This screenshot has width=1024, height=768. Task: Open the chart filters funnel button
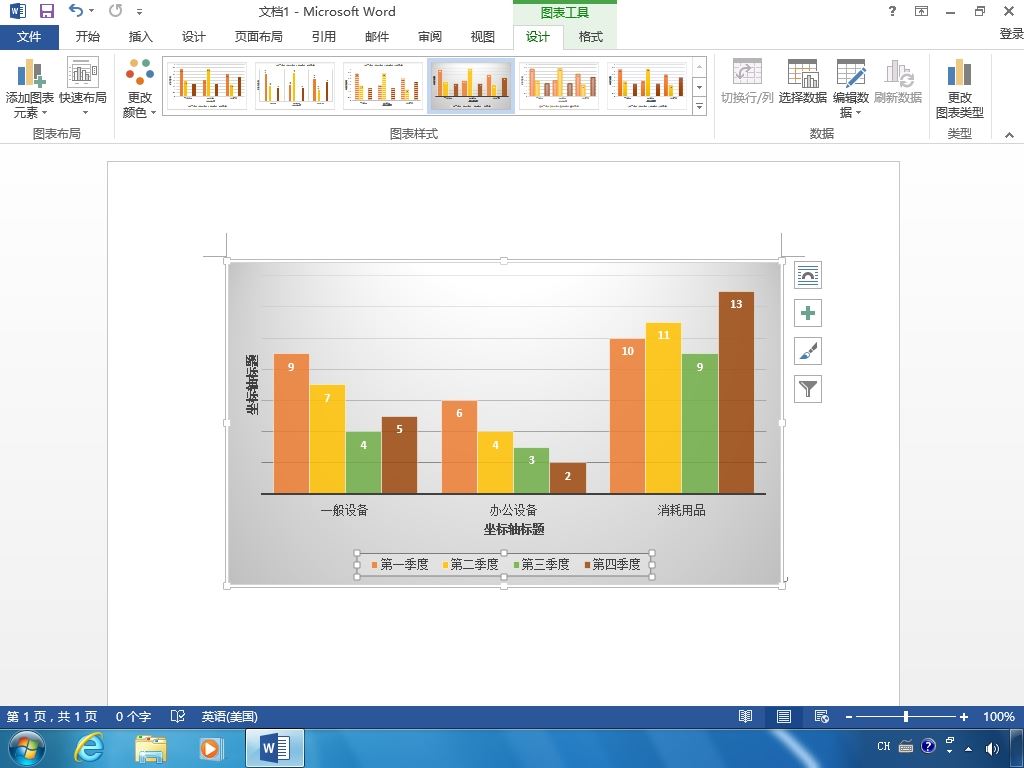[808, 389]
